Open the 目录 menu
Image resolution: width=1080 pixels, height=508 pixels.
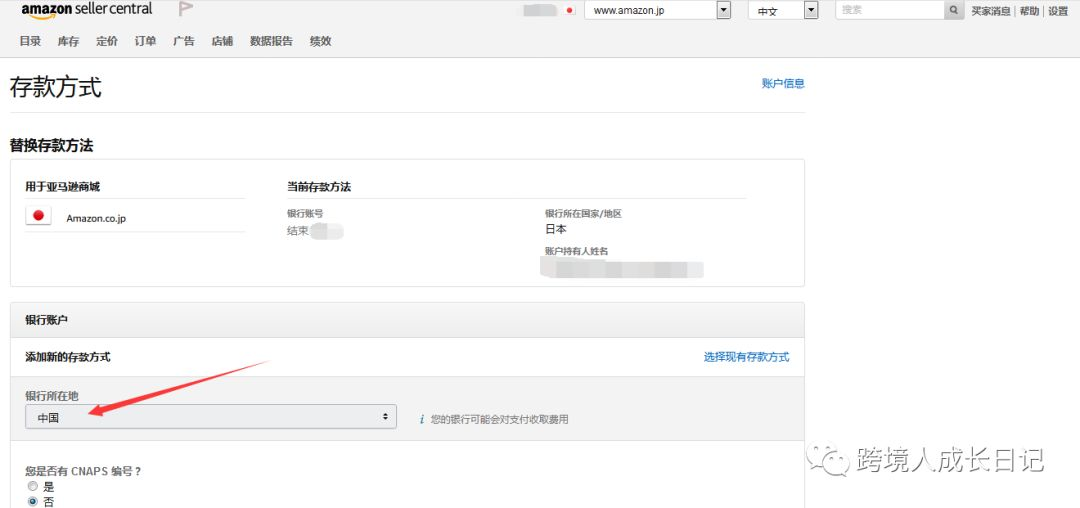click(30, 41)
